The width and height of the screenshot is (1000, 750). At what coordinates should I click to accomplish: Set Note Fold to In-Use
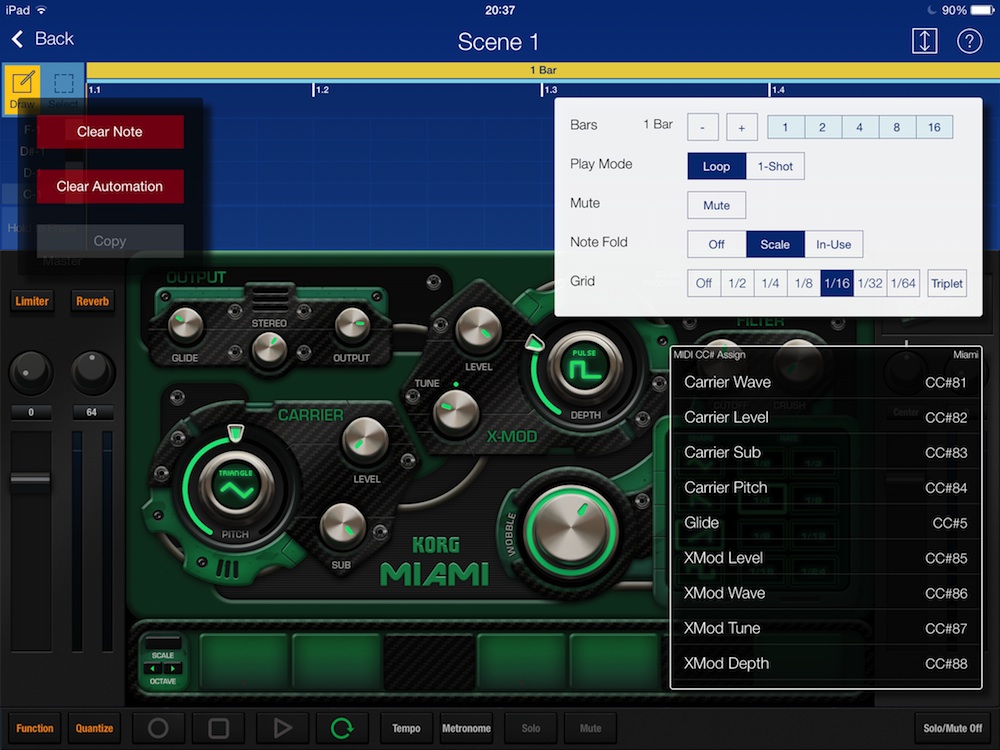834,244
